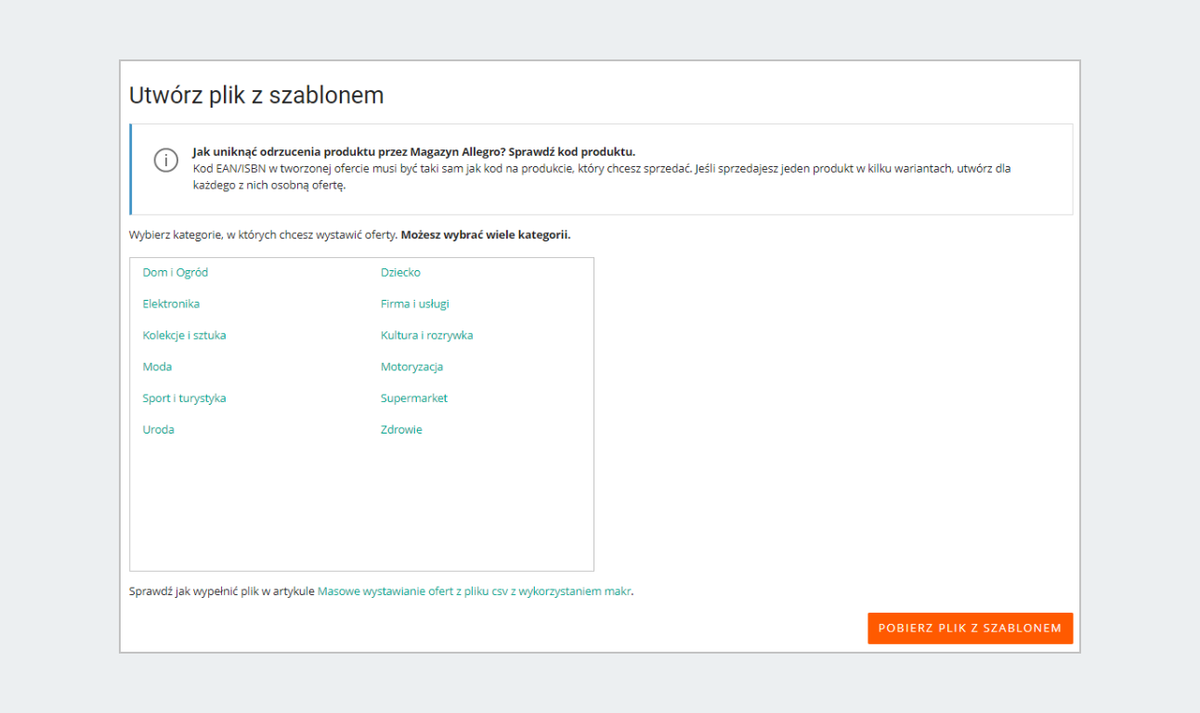Click the Pobierz plik z szablonem button
This screenshot has width=1200, height=713.
tap(970, 628)
